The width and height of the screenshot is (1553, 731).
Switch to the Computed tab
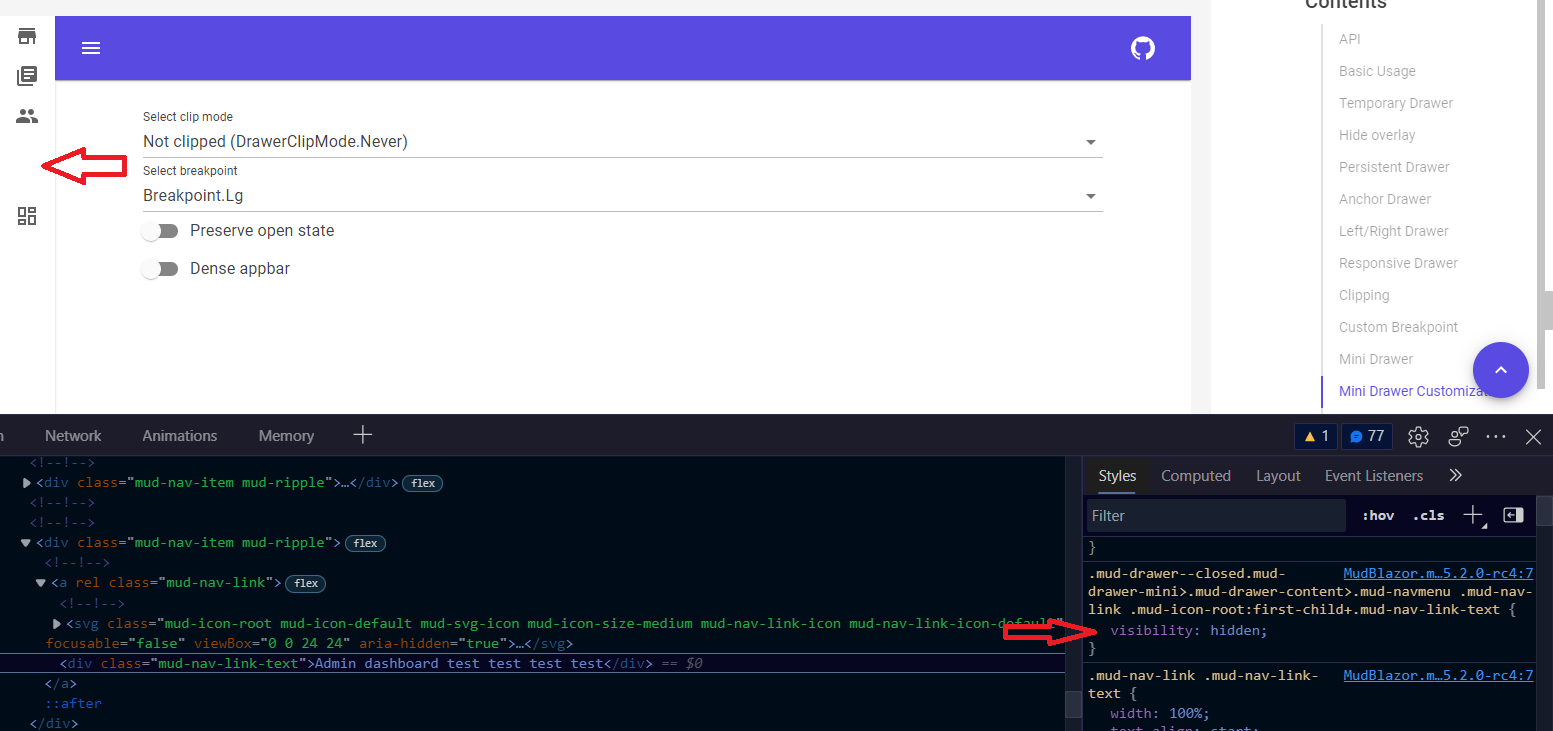[x=1196, y=475]
